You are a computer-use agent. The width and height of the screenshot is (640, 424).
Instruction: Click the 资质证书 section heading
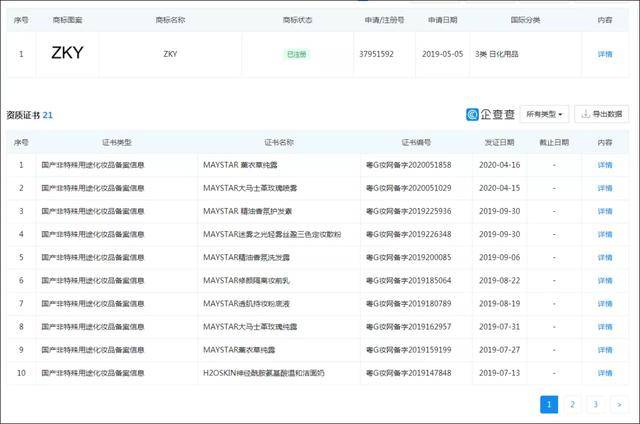[x=24, y=115]
